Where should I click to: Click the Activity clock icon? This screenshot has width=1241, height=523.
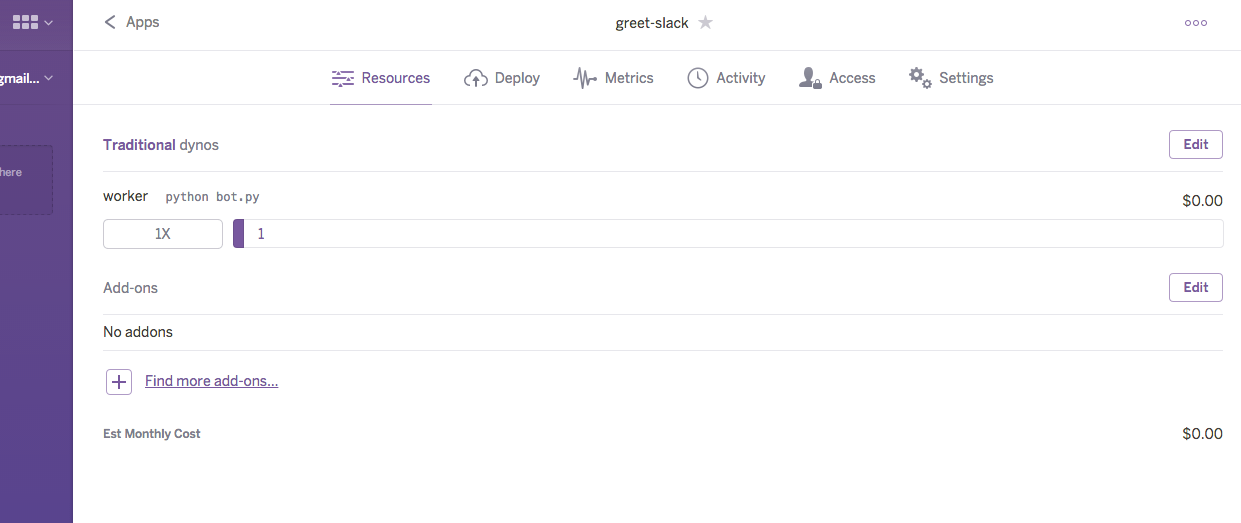(698, 78)
